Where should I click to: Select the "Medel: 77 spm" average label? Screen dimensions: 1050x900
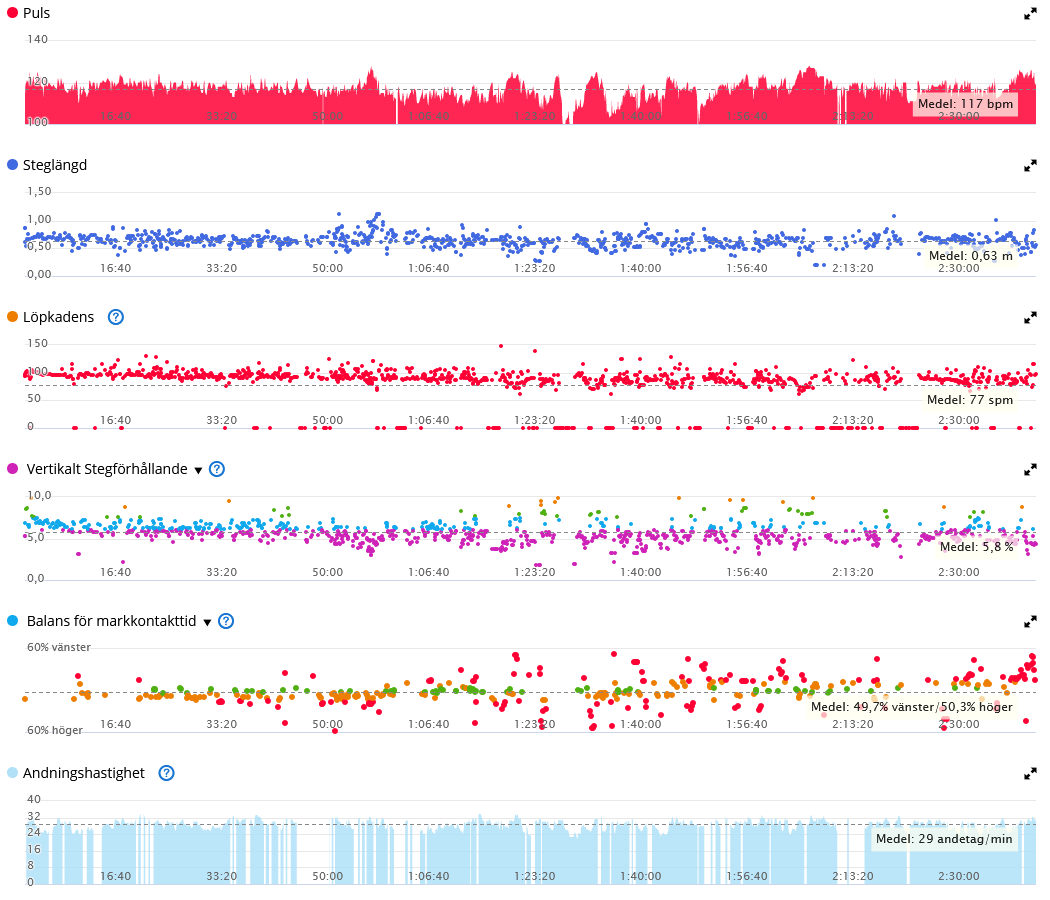point(970,400)
